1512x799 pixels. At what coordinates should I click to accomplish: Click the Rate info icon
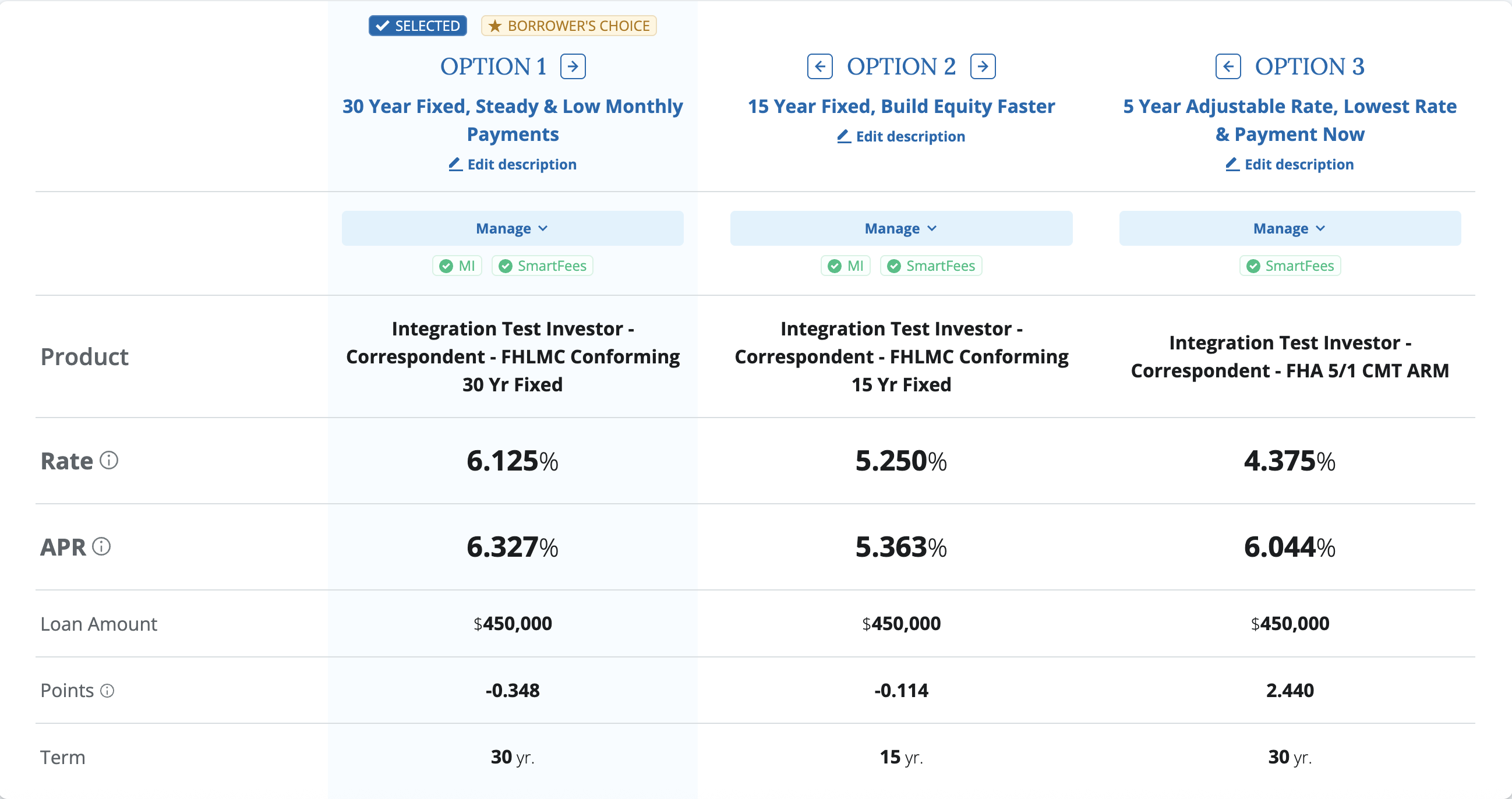(108, 460)
